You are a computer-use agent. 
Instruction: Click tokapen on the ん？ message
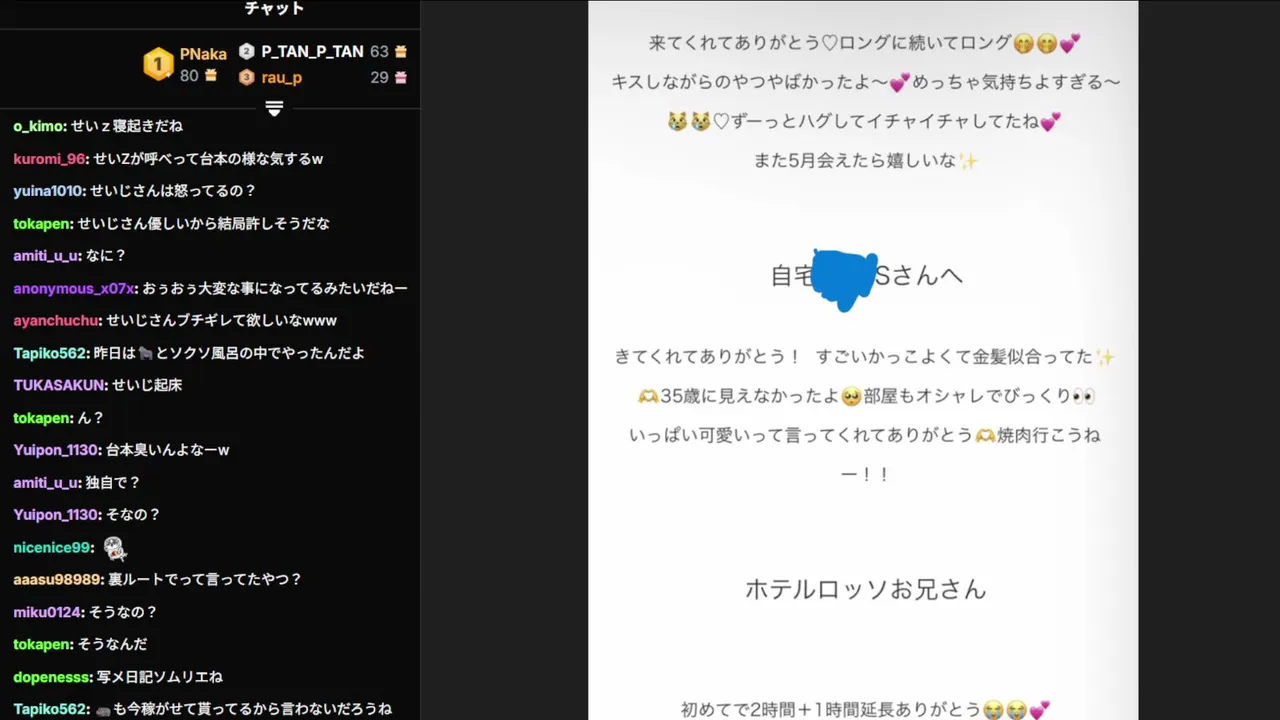coord(42,418)
